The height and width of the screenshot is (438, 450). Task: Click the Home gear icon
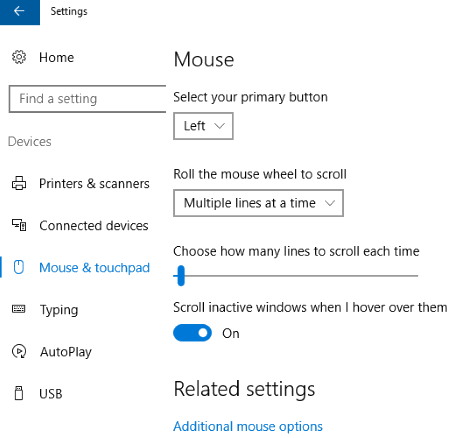[19, 57]
